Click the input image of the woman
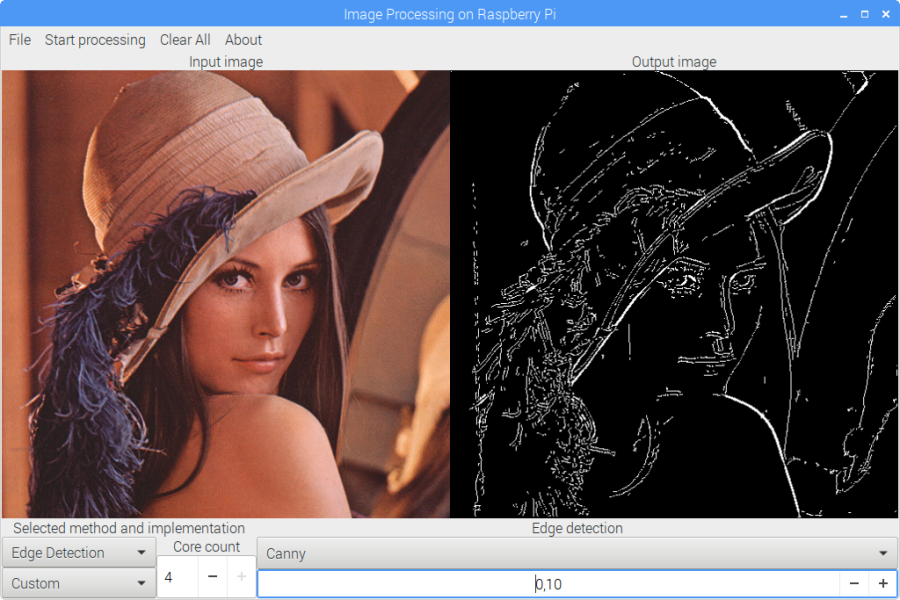The image size is (900, 600). [x=226, y=294]
